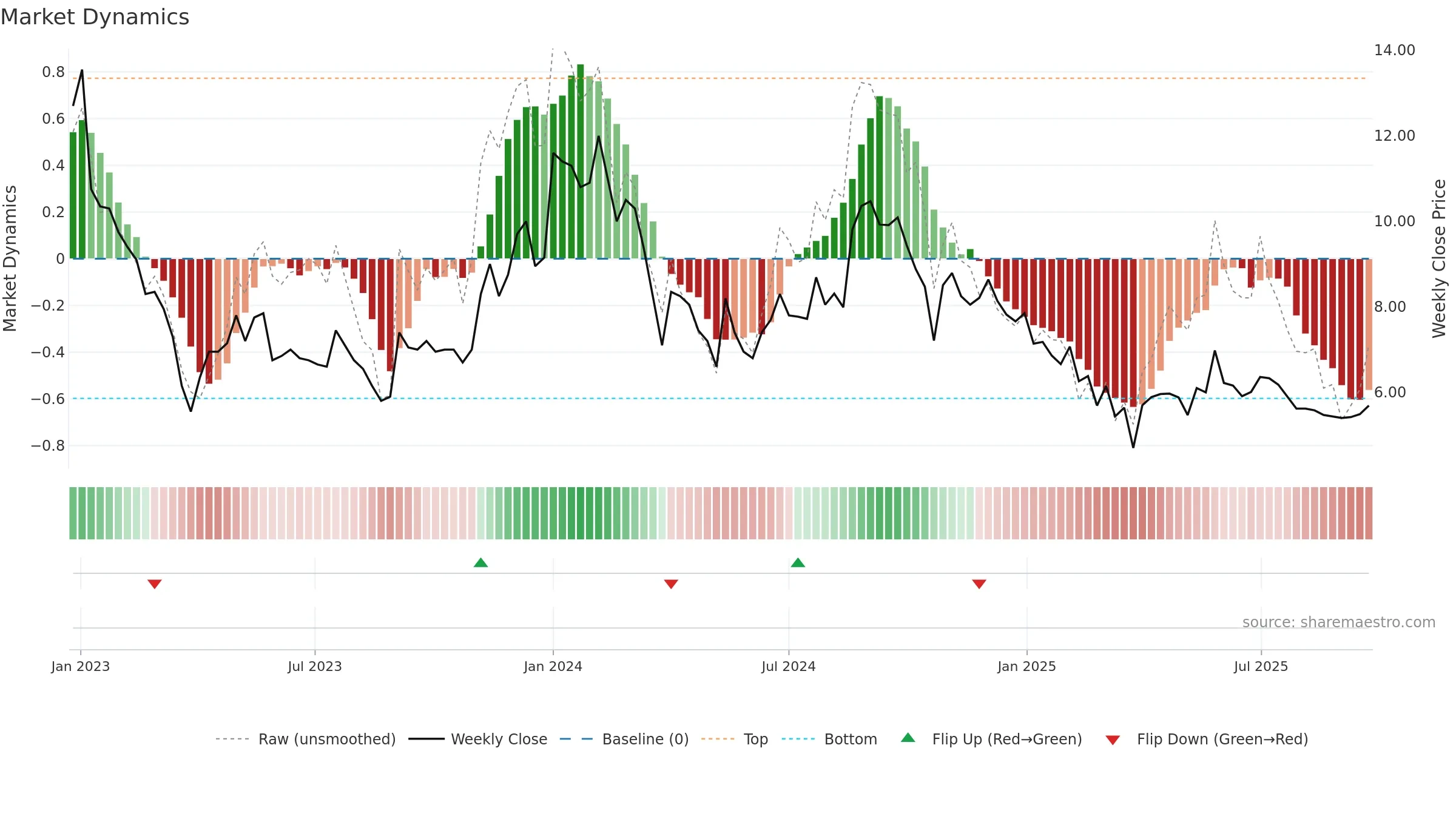Click the −0.2 left axis tick label
1456x819 pixels.
point(48,306)
